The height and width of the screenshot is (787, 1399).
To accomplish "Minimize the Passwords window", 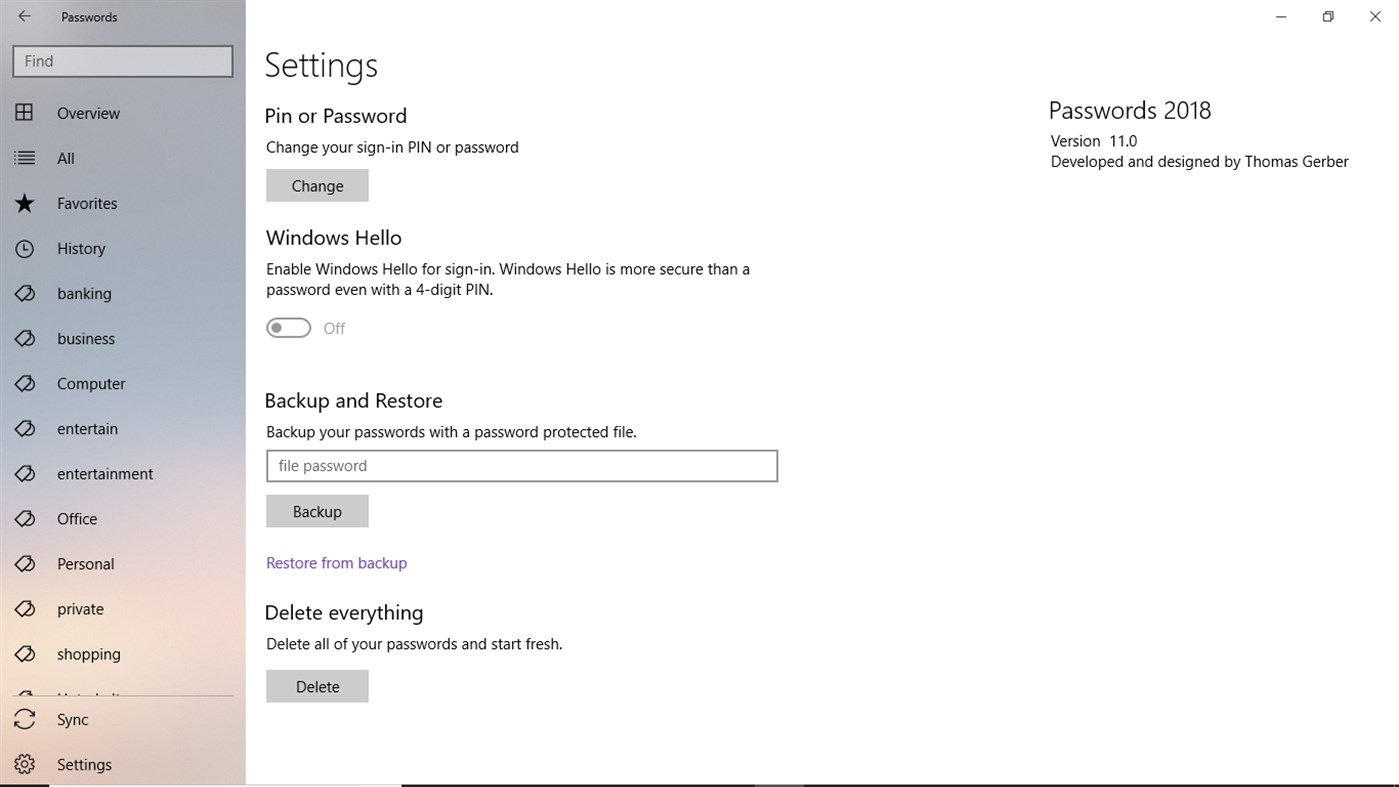I will coord(1281,16).
